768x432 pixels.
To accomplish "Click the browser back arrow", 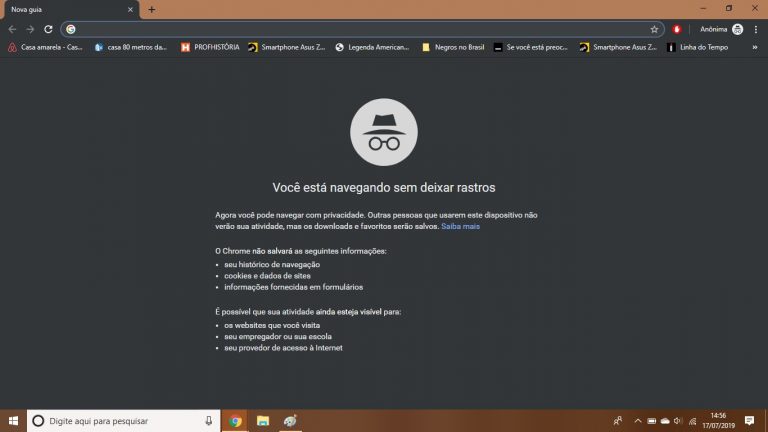I will tap(12, 29).
